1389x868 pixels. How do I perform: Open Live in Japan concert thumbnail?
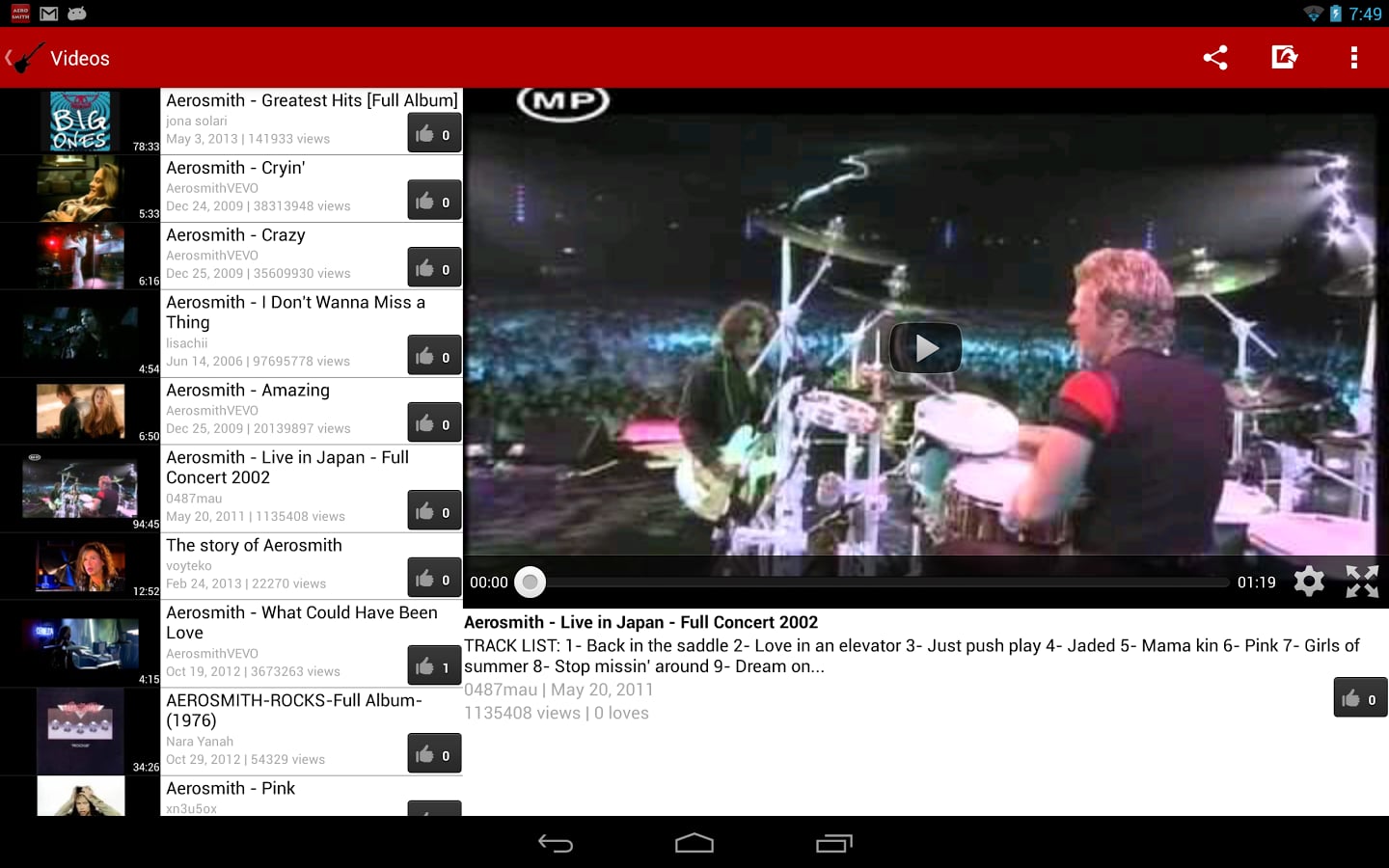(80, 489)
